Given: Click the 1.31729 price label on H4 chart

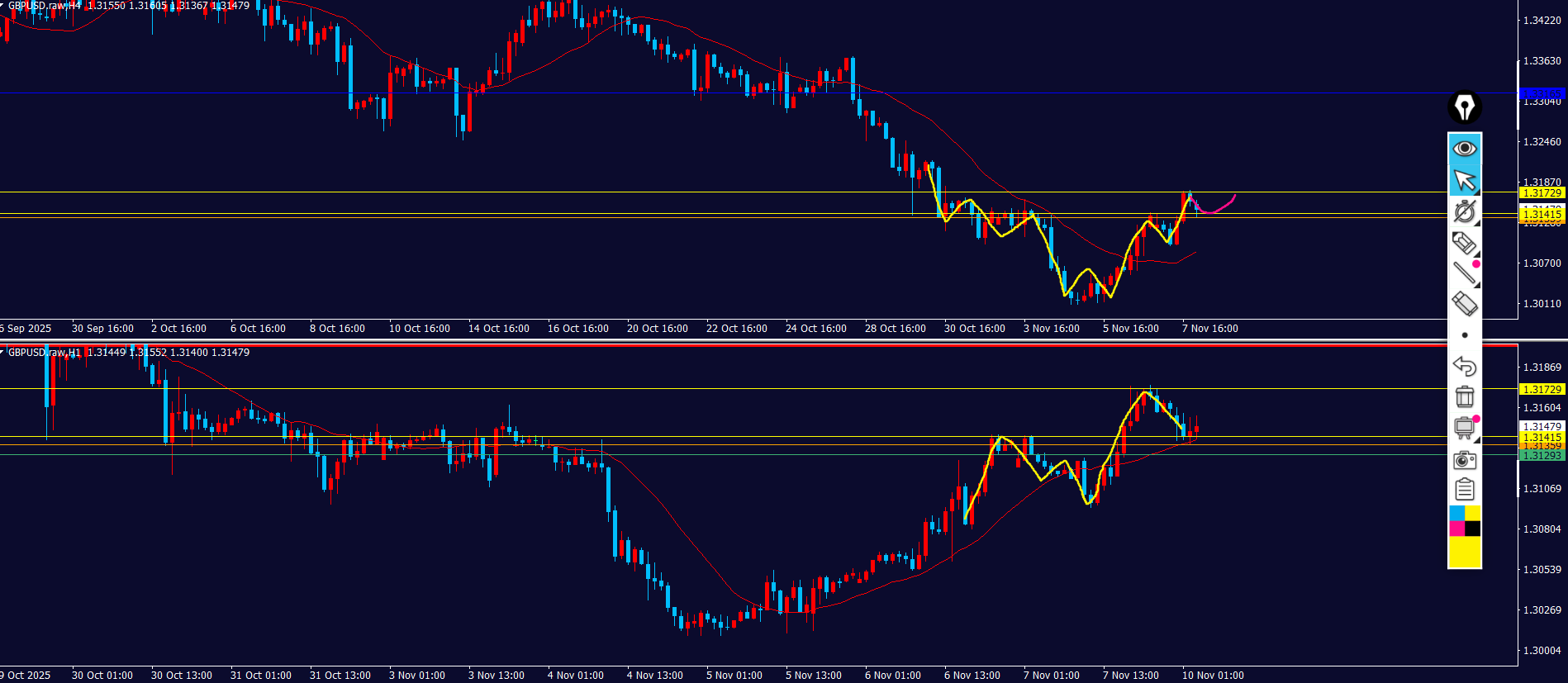Looking at the screenshot, I should click(x=1542, y=192).
